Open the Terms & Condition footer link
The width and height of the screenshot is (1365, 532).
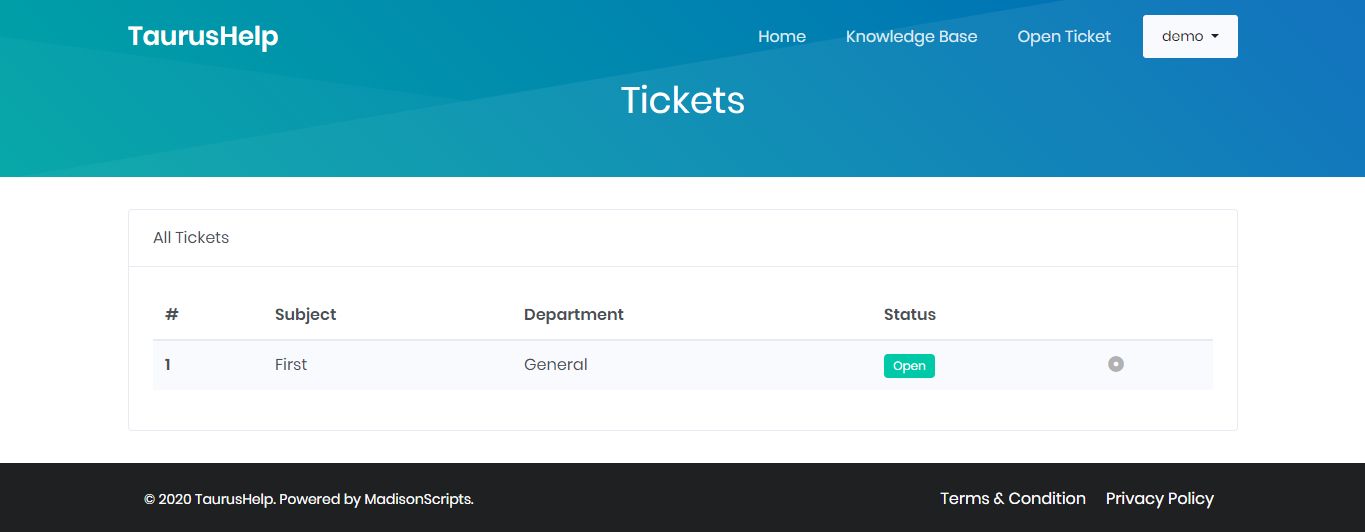pos(1013,498)
